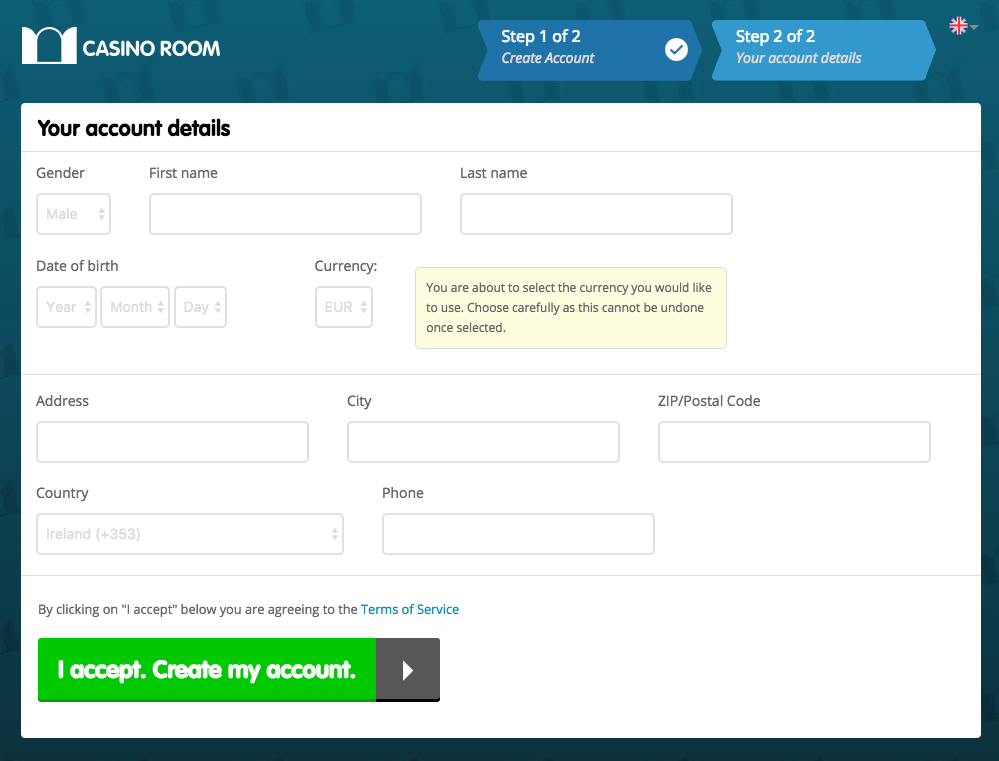999x761 pixels.
Task: Click the Step 1 checkmark icon
Action: pyautogui.click(x=676, y=49)
